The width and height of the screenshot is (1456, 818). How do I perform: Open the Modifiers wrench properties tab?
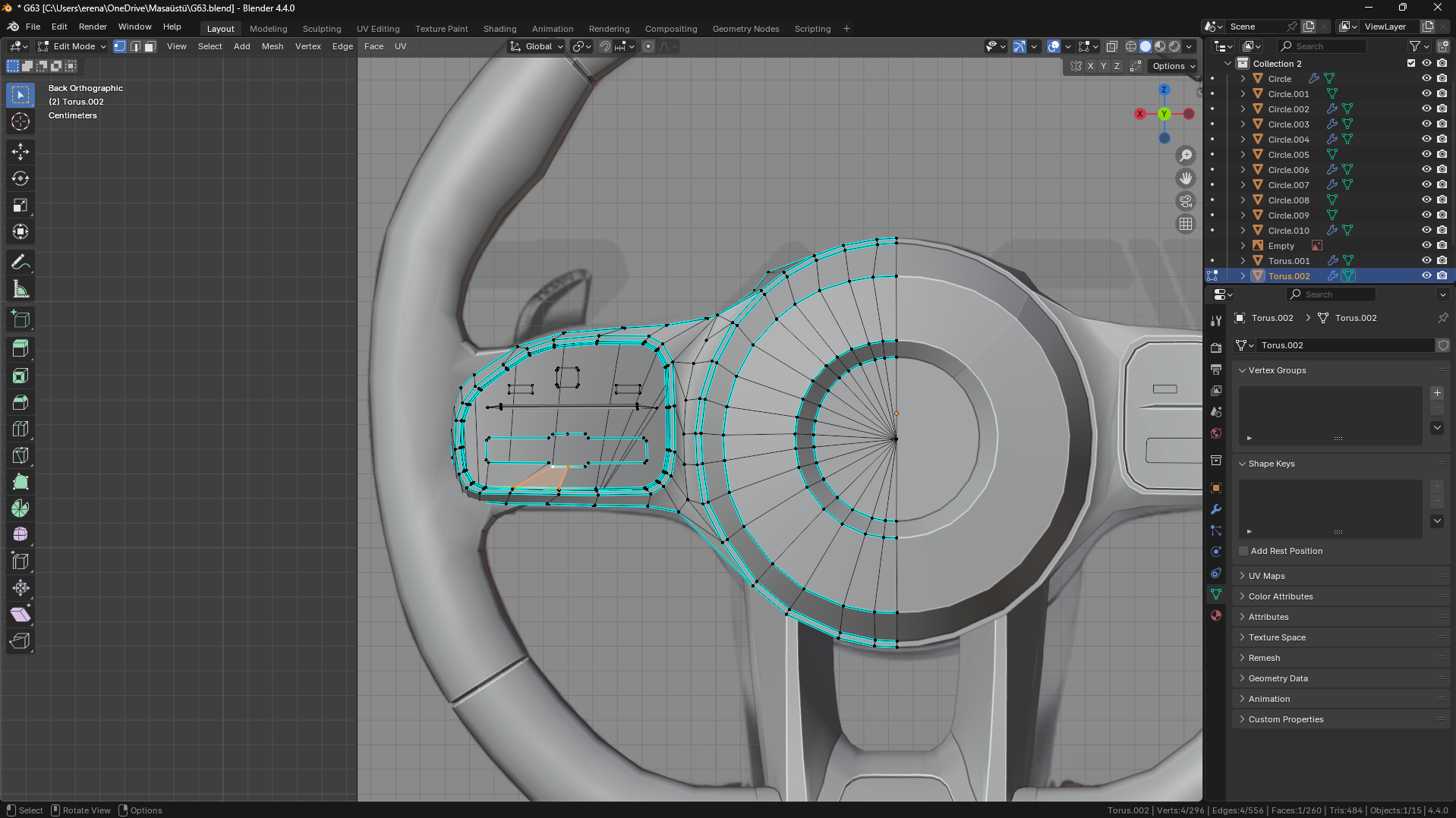(x=1216, y=509)
